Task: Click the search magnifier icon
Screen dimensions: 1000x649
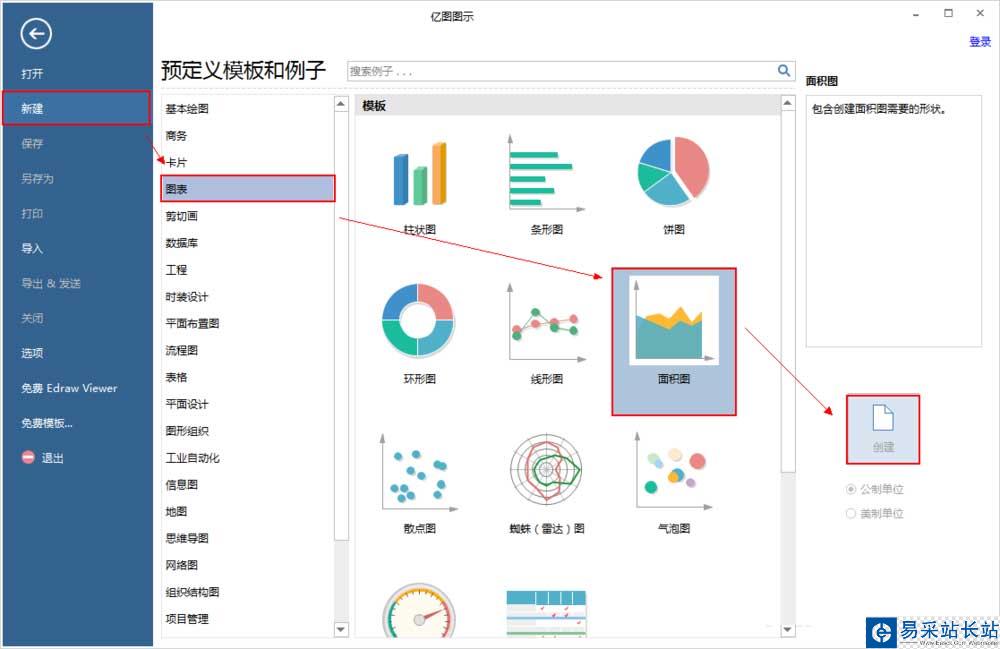Action: click(x=784, y=71)
